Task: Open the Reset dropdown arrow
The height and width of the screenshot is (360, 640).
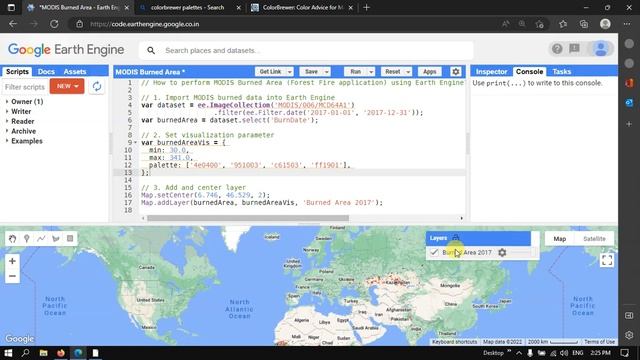Action: 408,72
